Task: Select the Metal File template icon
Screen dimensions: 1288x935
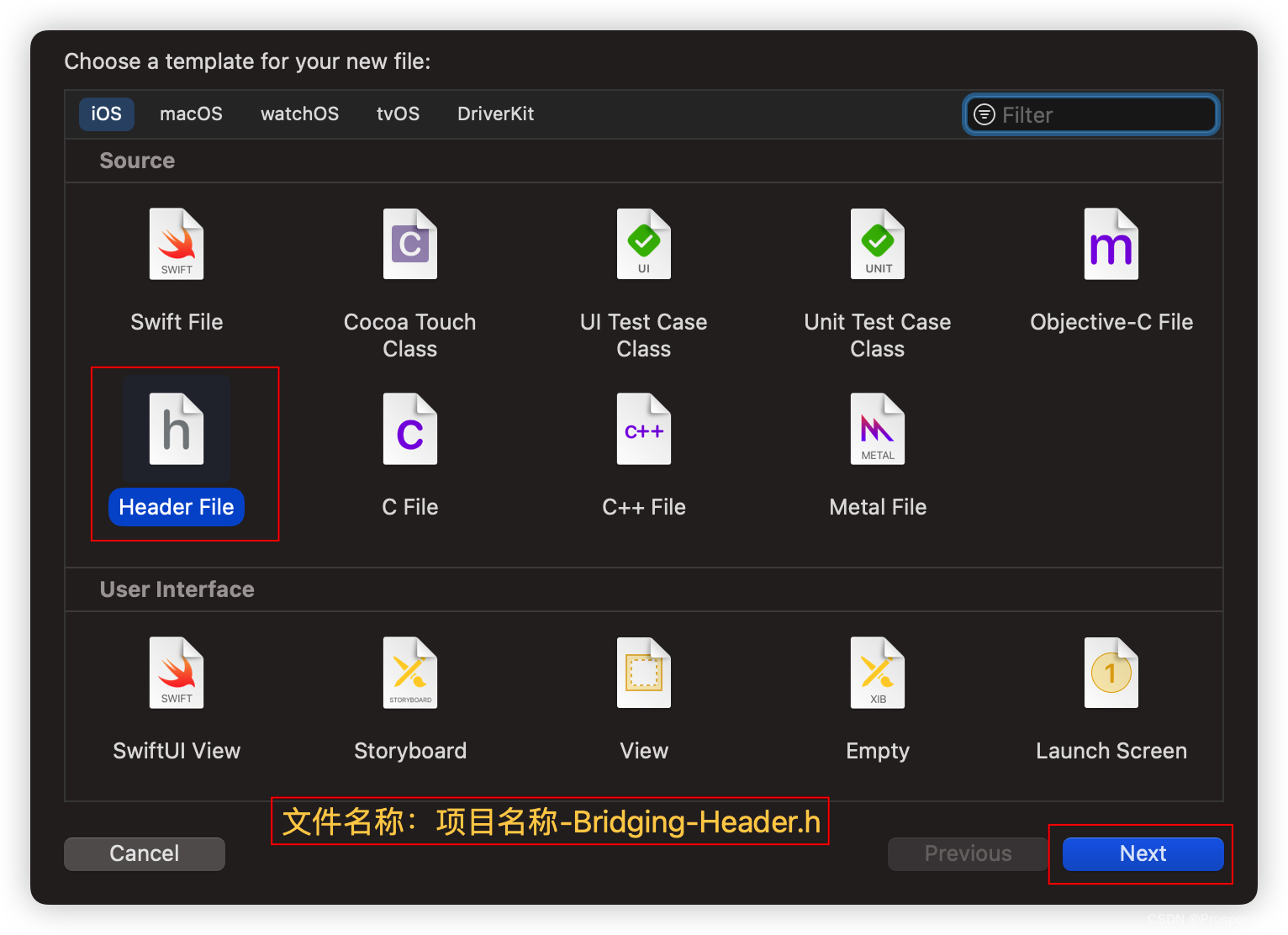Action: 878,429
